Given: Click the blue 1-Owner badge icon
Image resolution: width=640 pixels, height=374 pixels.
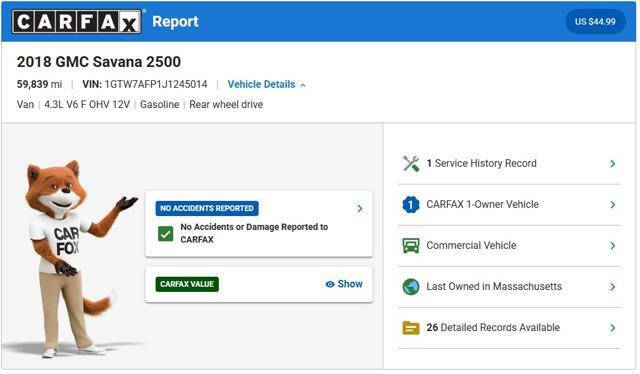Looking at the screenshot, I should pyautogui.click(x=411, y=205).
